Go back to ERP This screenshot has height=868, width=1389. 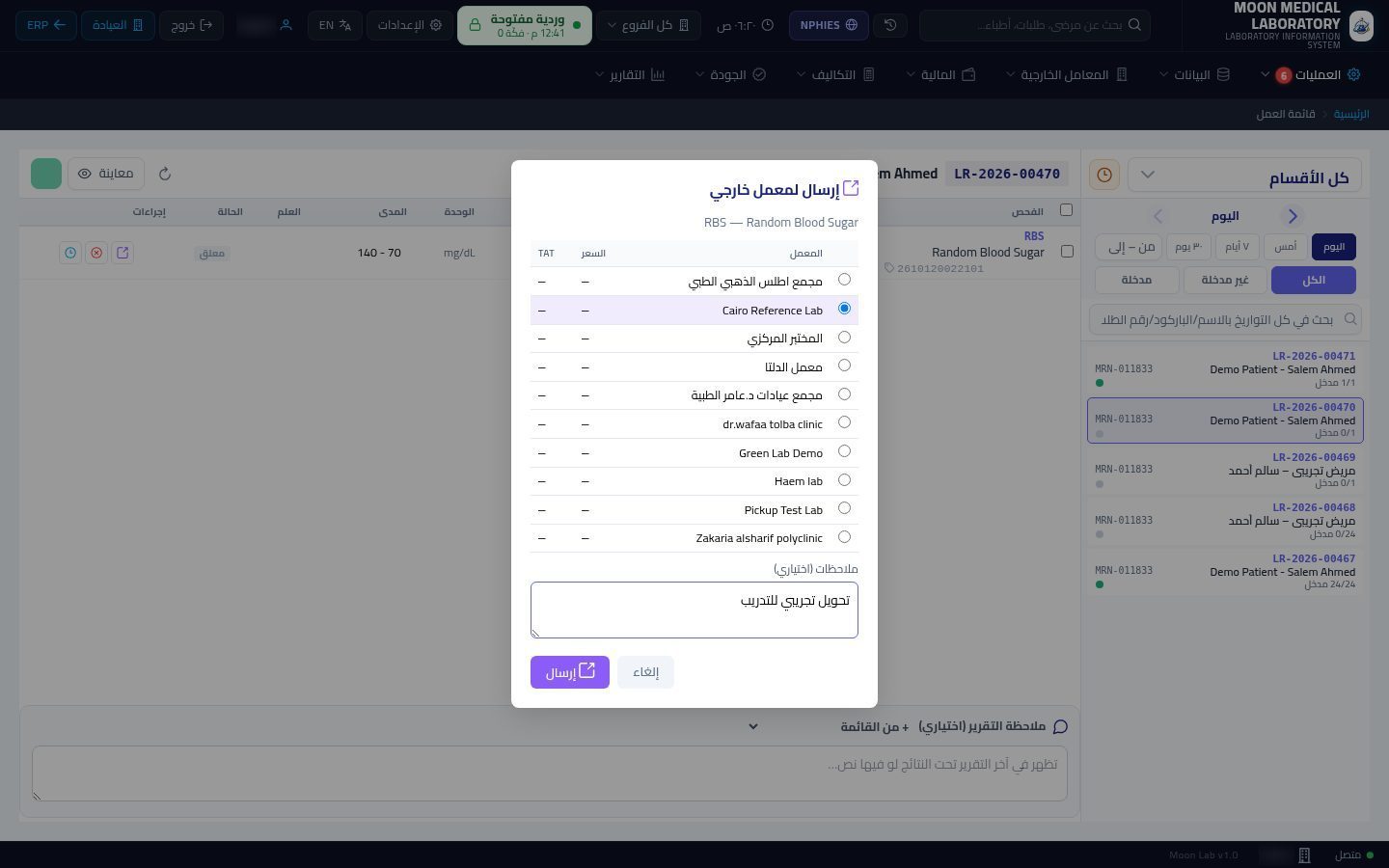(46, 25)
